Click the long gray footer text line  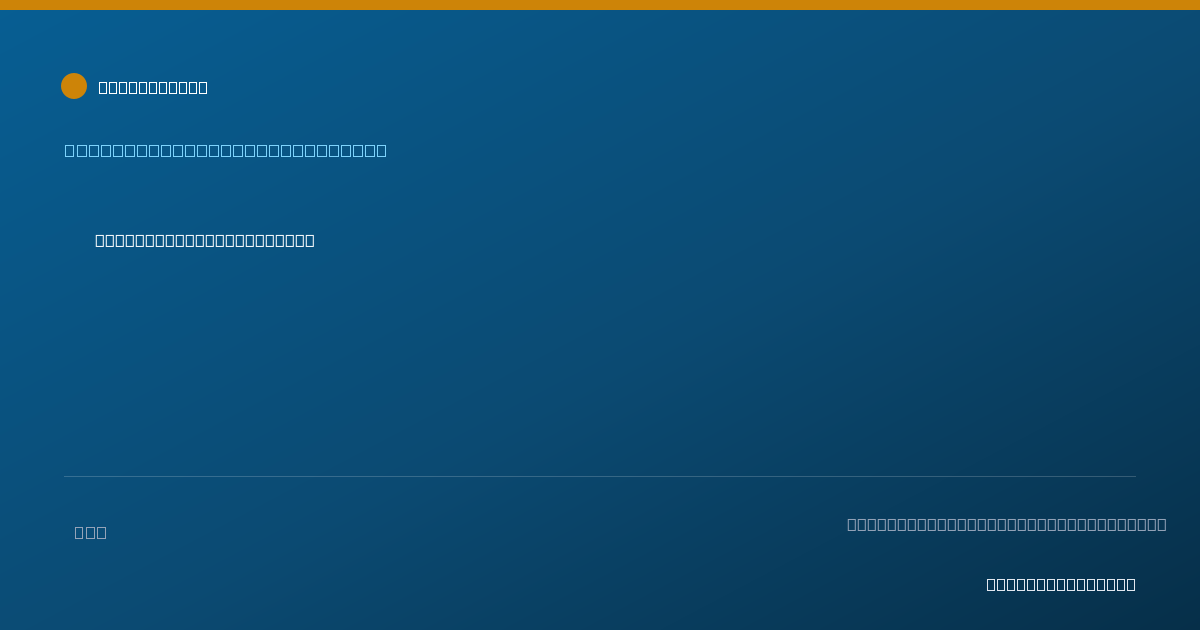1007,524
